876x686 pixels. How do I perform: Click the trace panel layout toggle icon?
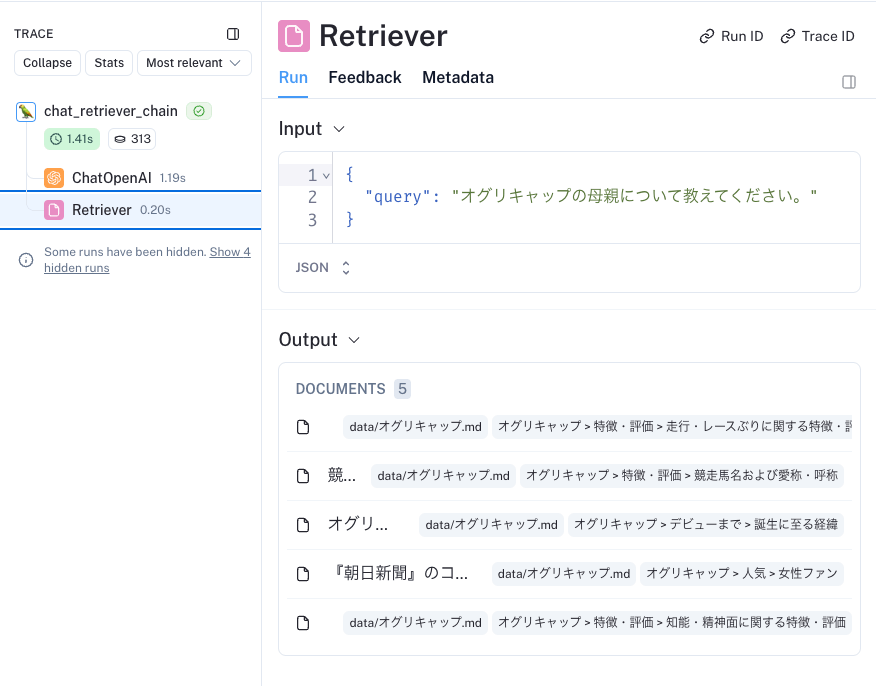[x=233, y=34]
